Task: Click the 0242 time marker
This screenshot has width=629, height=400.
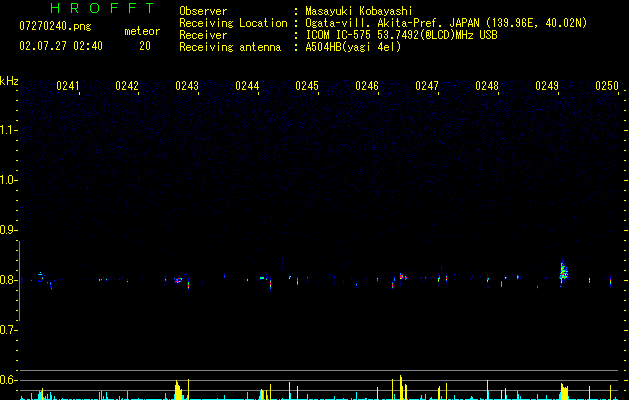Action: coord(127,86)
